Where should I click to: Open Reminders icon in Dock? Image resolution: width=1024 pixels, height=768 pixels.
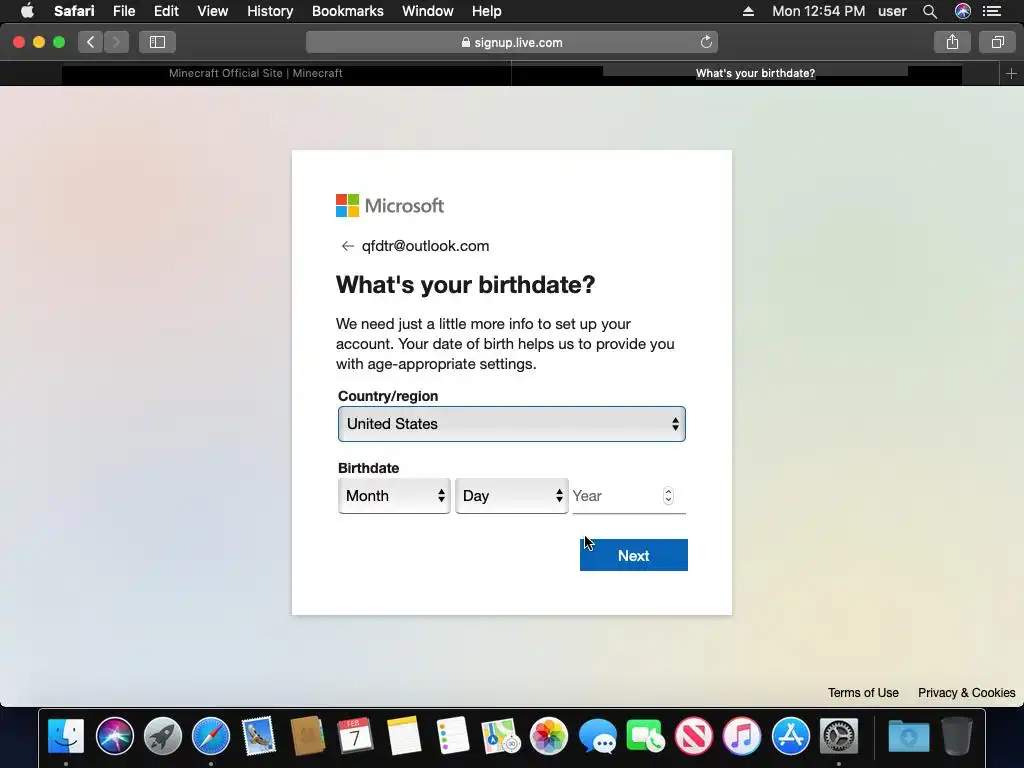pos(452,736)
